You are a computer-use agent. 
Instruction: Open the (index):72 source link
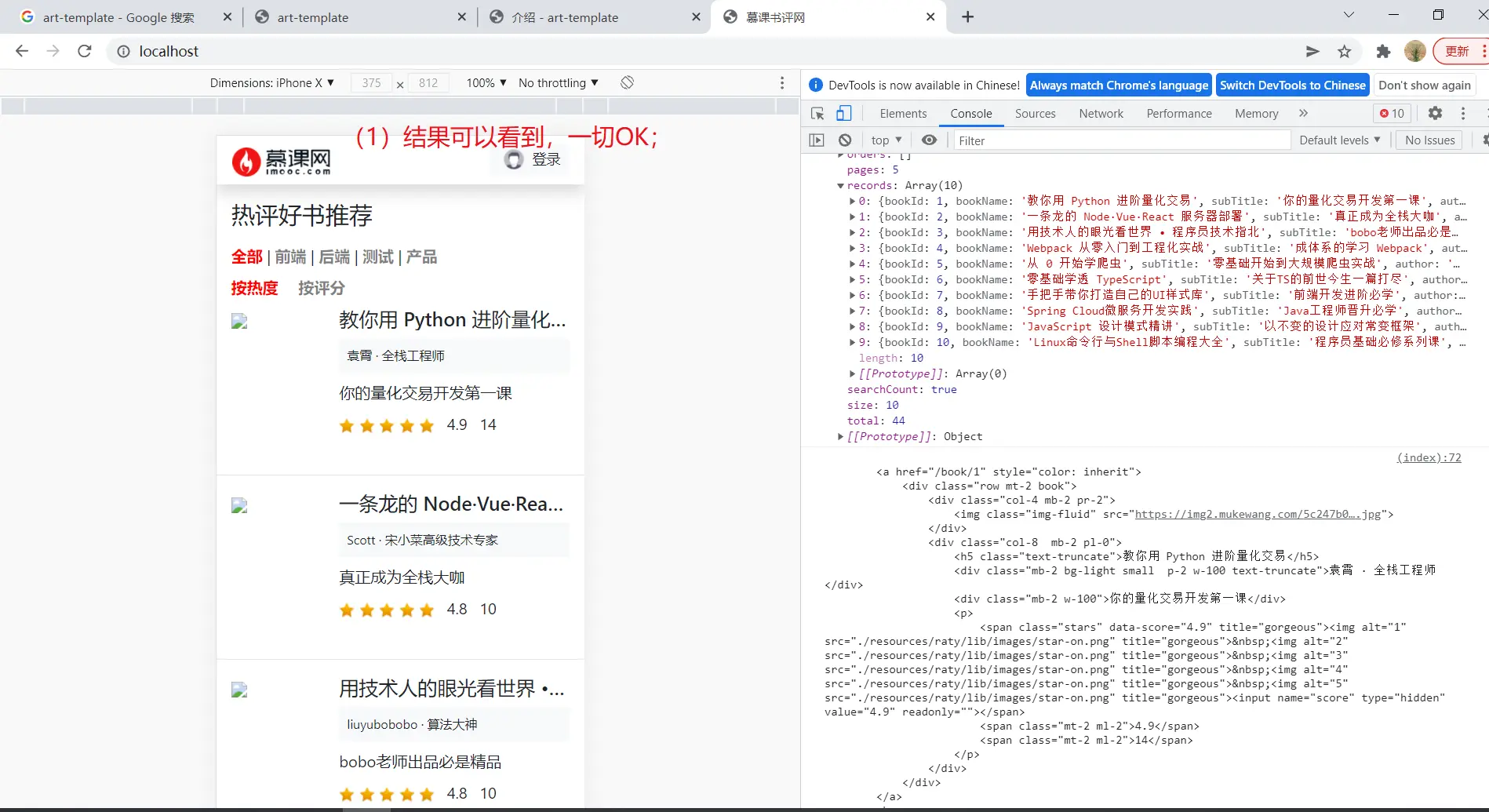click(1429, 458)
